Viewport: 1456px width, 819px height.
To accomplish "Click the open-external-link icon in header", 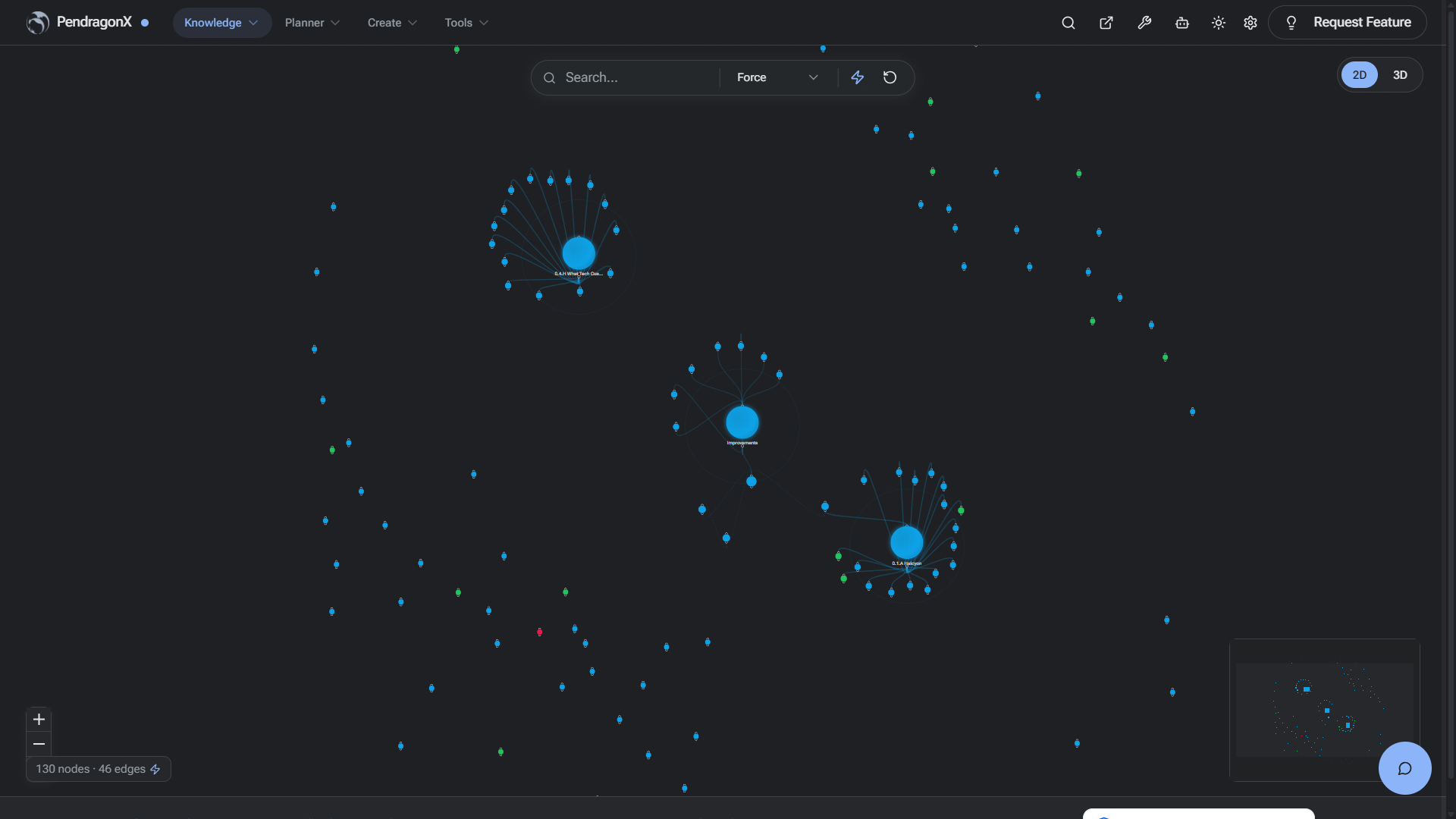I will pyautogui.click(x=1106, y=23).
